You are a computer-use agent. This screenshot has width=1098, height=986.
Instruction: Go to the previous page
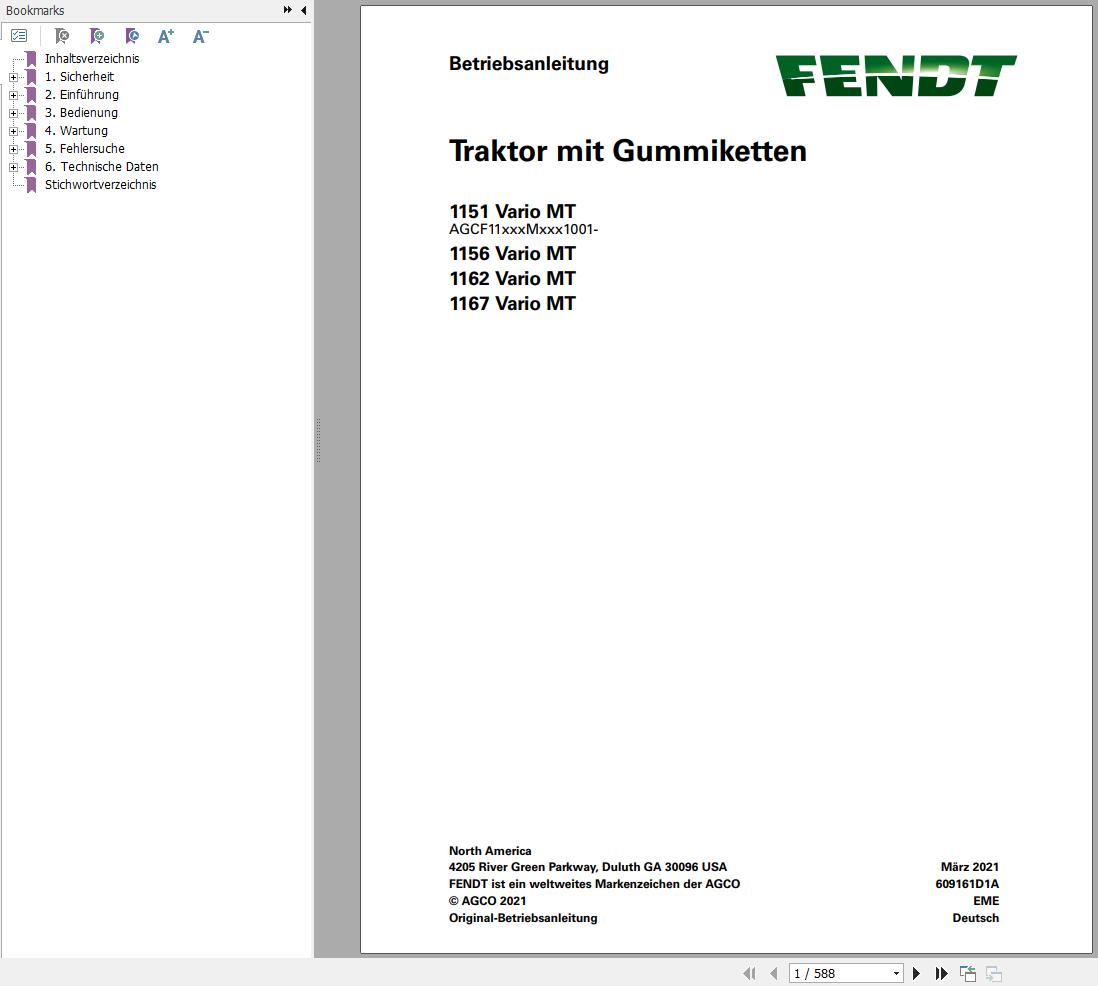[774, 973]
